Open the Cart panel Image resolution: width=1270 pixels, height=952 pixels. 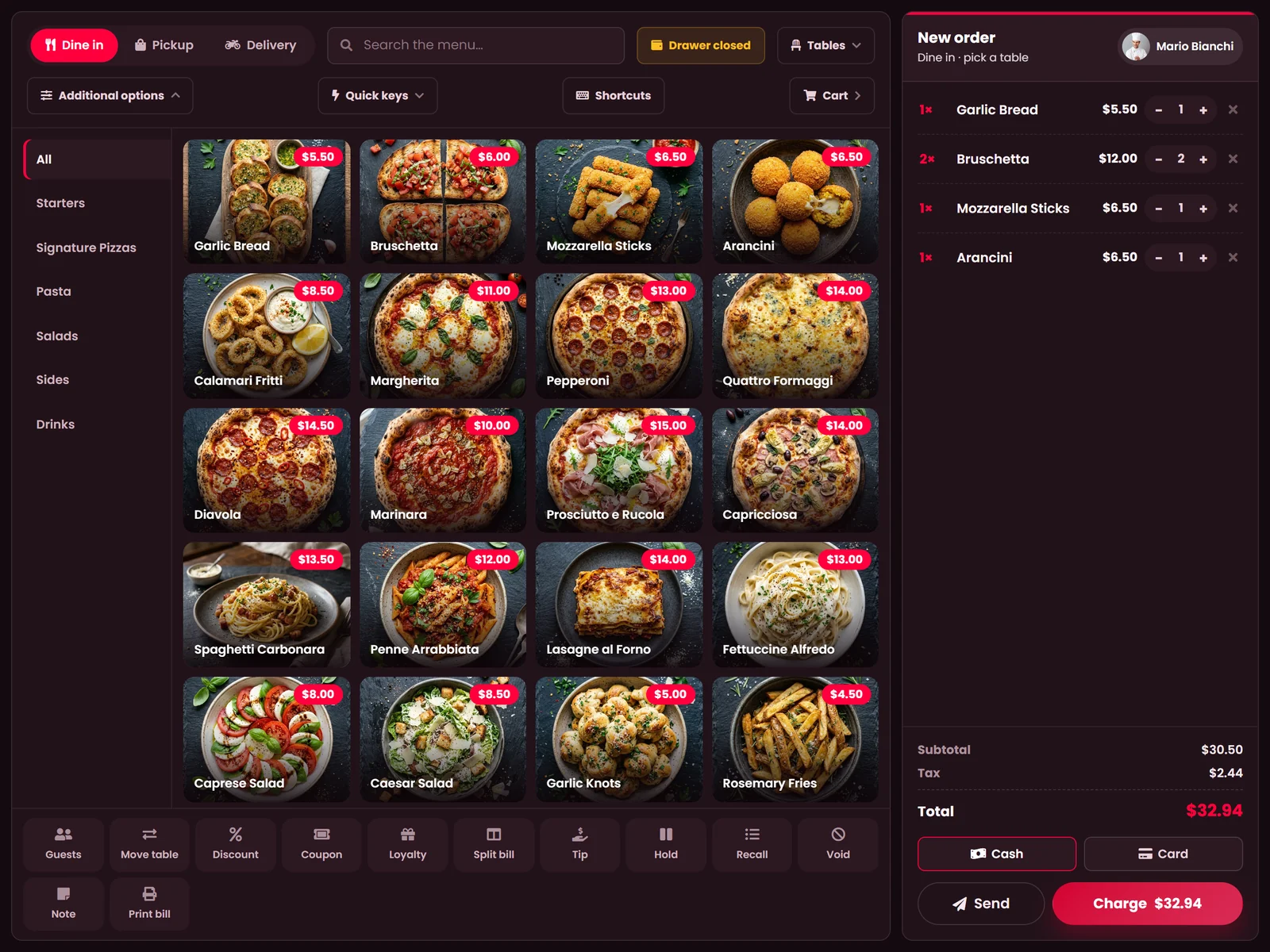coord(832,95)
